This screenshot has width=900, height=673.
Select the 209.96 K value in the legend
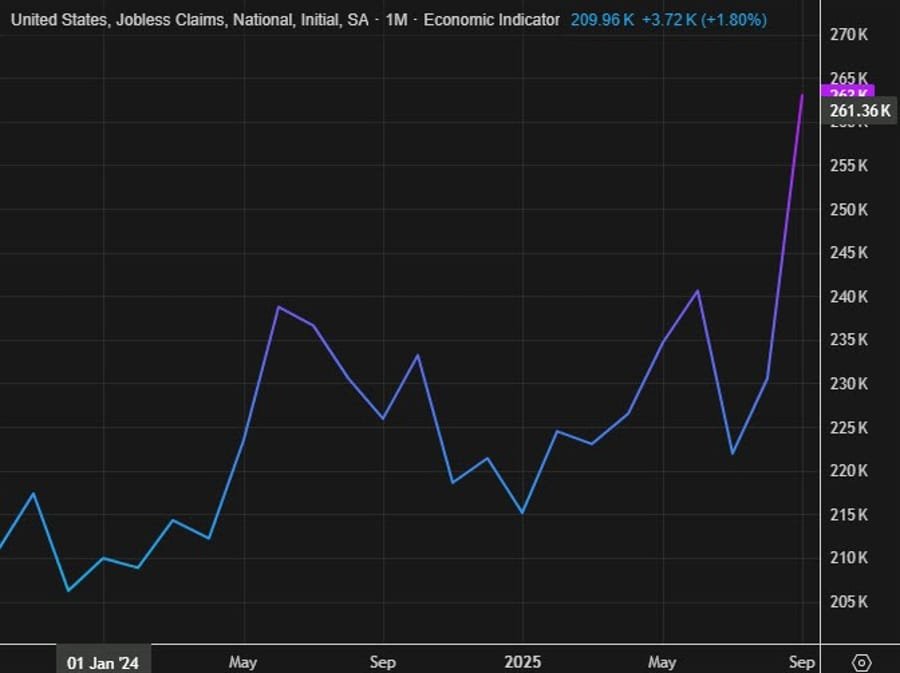click(602, 19)
